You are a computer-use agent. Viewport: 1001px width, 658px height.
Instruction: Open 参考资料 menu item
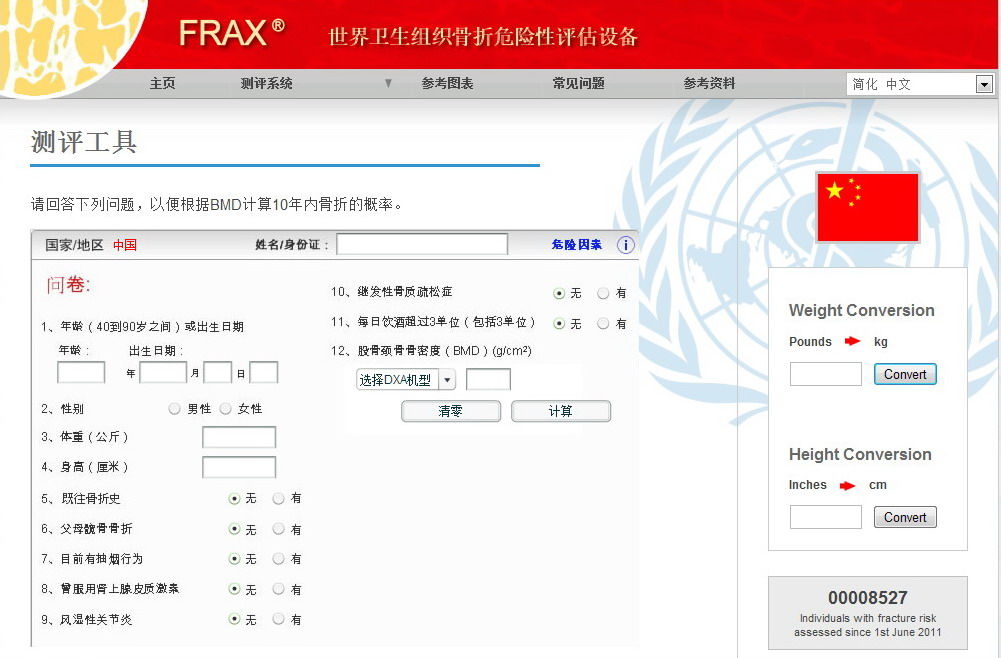pos(709,83)
